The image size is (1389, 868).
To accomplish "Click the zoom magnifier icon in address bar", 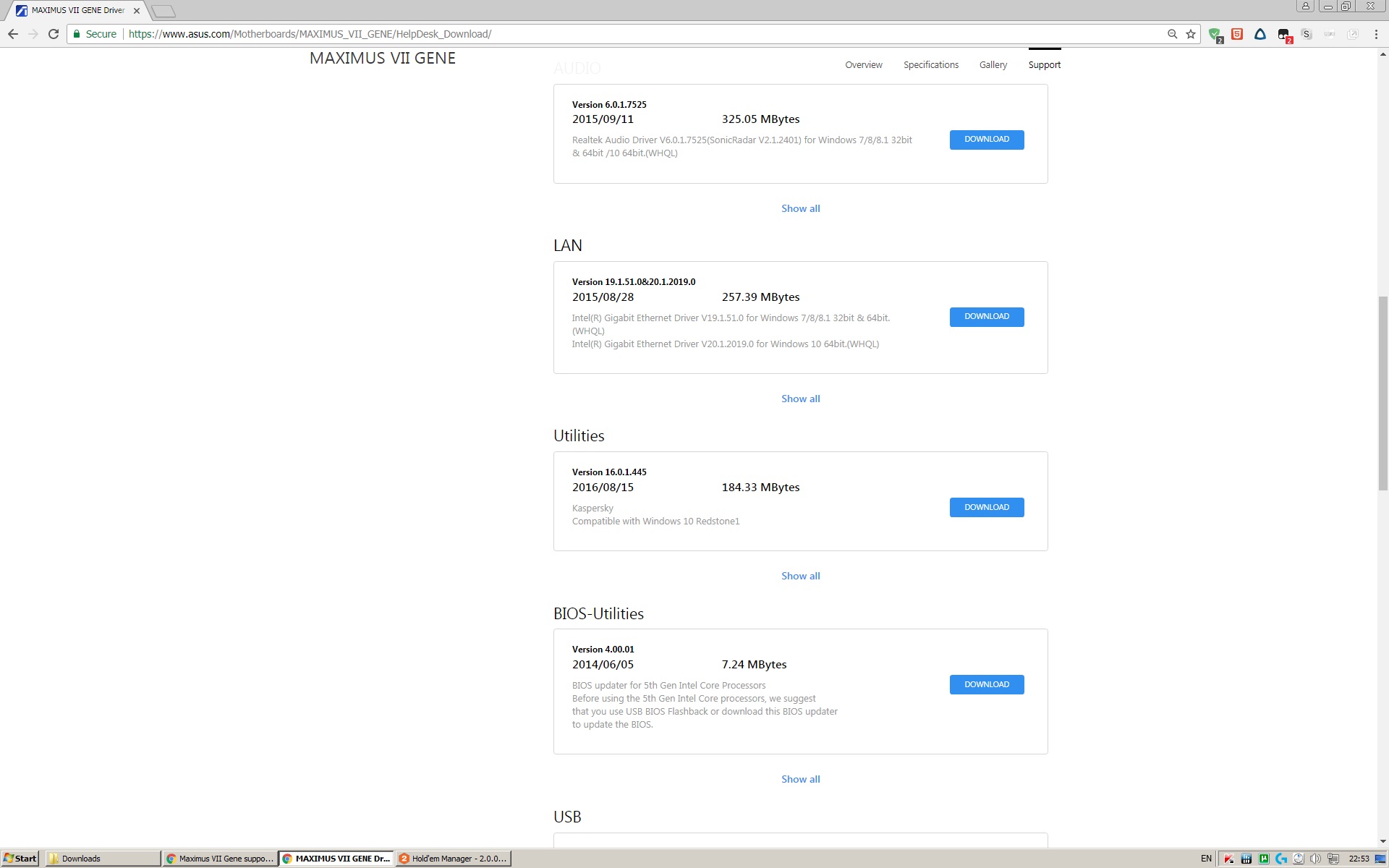I will [1172, 34].
